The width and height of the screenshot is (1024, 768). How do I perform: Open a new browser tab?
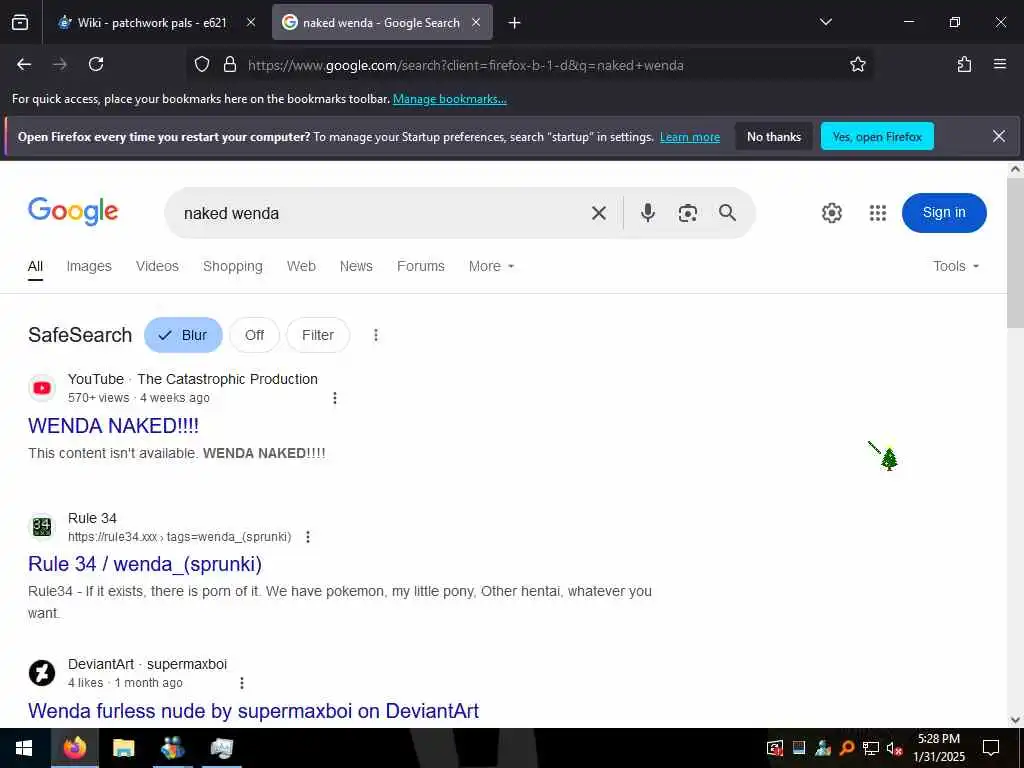[x=515, y=23]
